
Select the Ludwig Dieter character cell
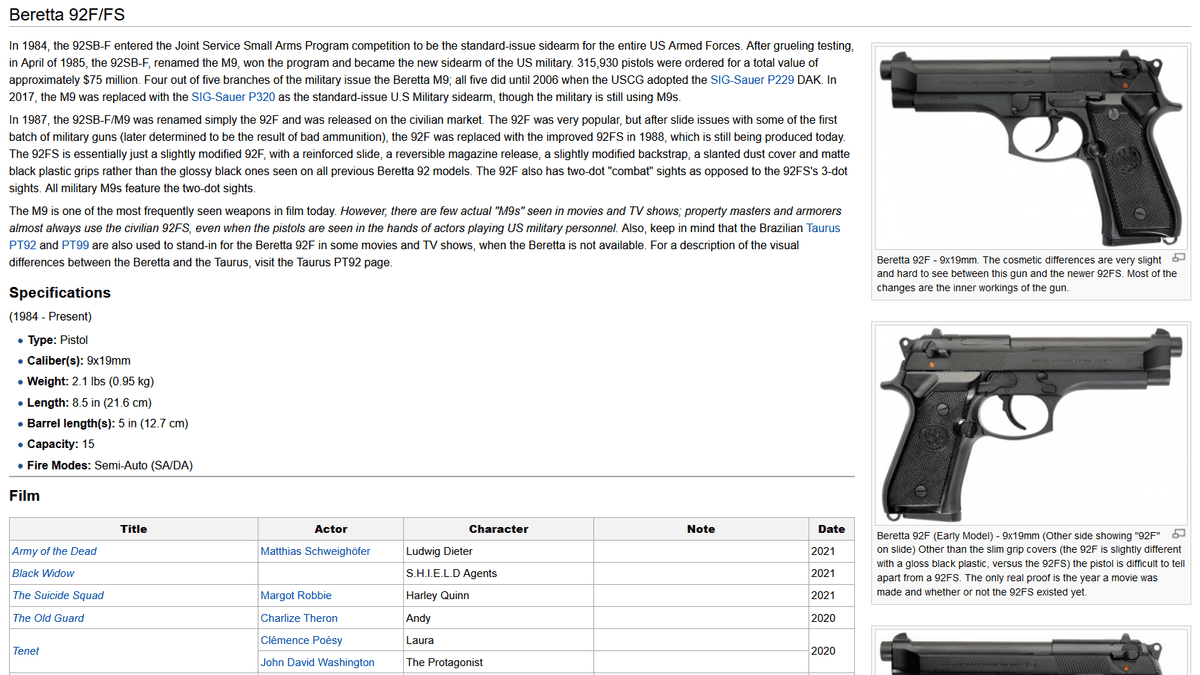tap(498, 551)
